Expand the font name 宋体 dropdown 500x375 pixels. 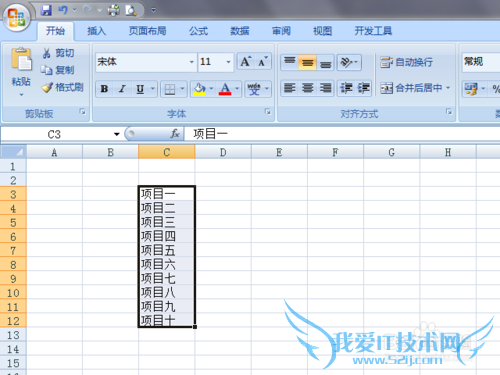[x=192, y=62]
